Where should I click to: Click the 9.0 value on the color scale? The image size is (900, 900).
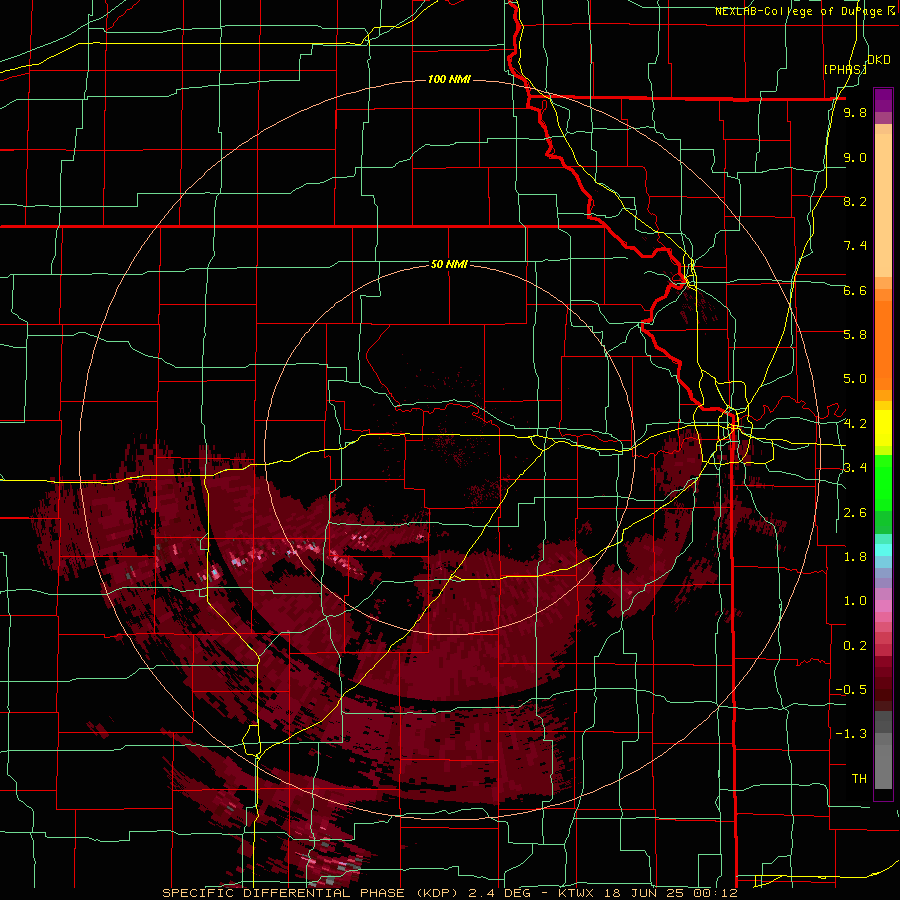[855, 157]
